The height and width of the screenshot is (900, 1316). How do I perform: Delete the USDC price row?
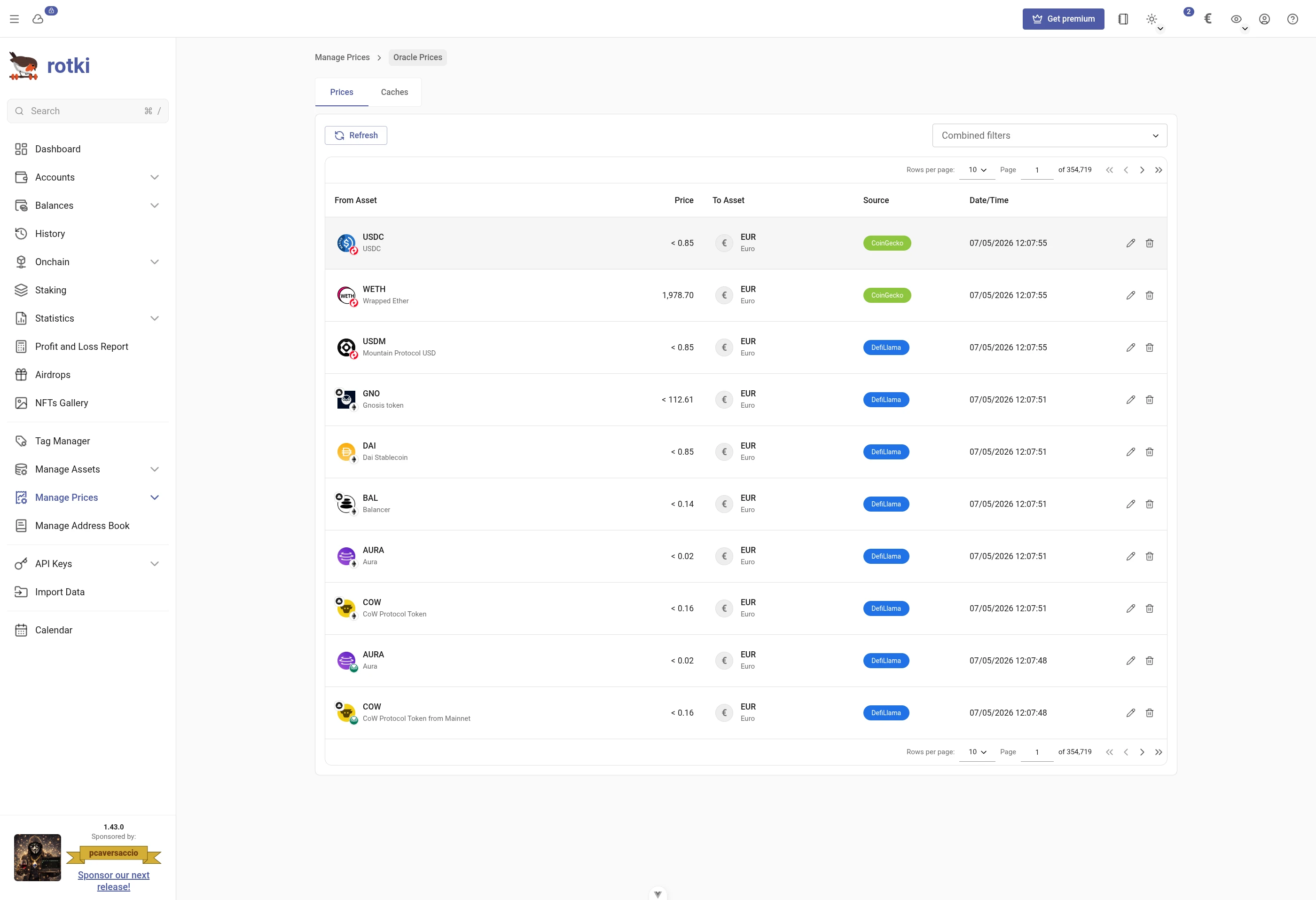click(1150, 243)
